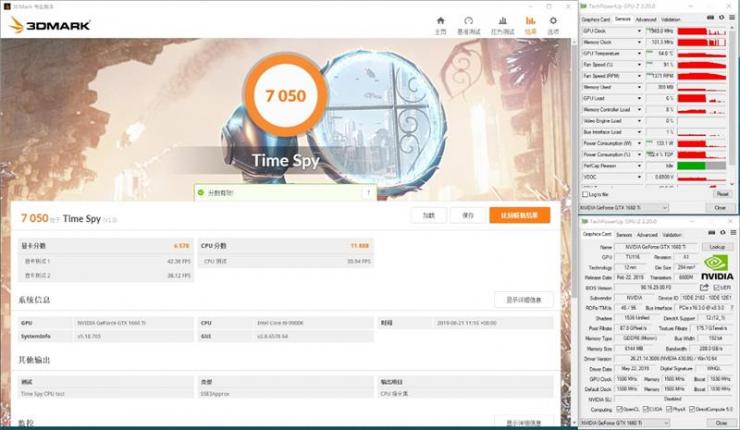The image size is (740, 430).
Task: Click Close button in GPU-Z Sensors window
Action: (x=720, y=208)
